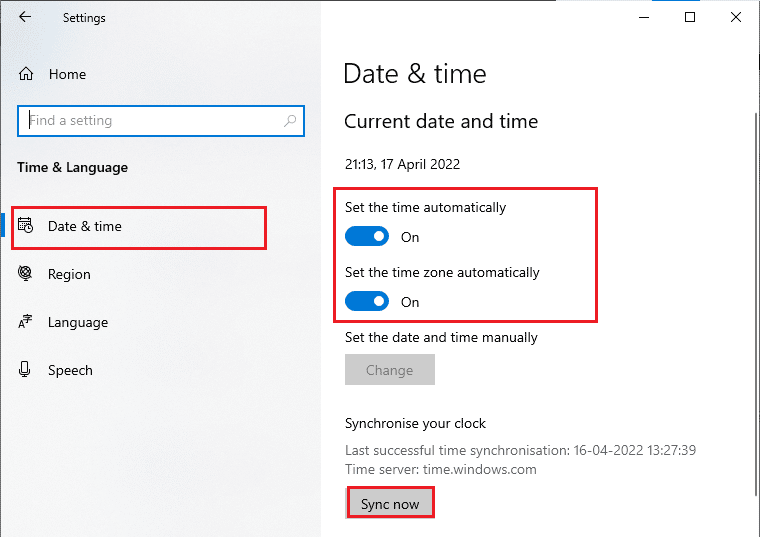Click the search magnifier icon
The width and height of the screenshot is (760, 537).
coord(290,120)
